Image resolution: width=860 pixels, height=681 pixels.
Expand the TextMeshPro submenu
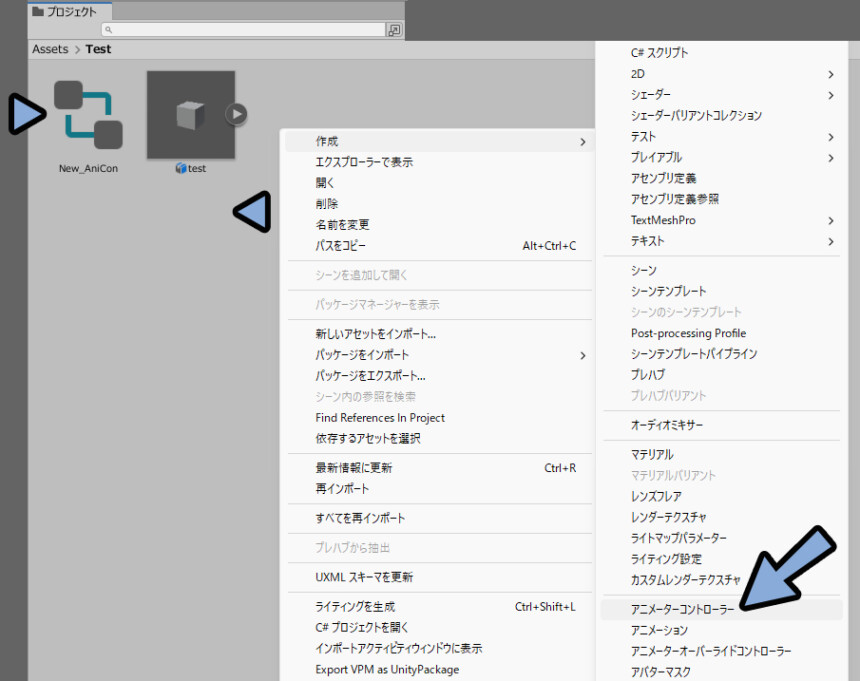pos(721,220)
